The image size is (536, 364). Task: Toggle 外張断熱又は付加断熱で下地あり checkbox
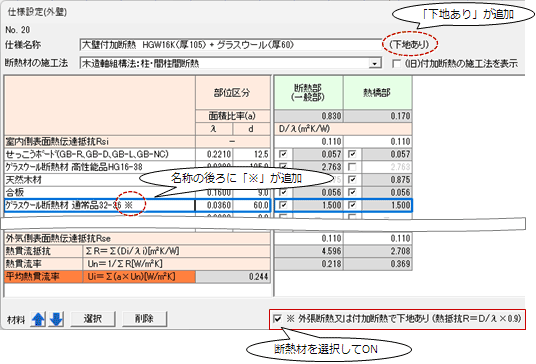tap(277, 319)
